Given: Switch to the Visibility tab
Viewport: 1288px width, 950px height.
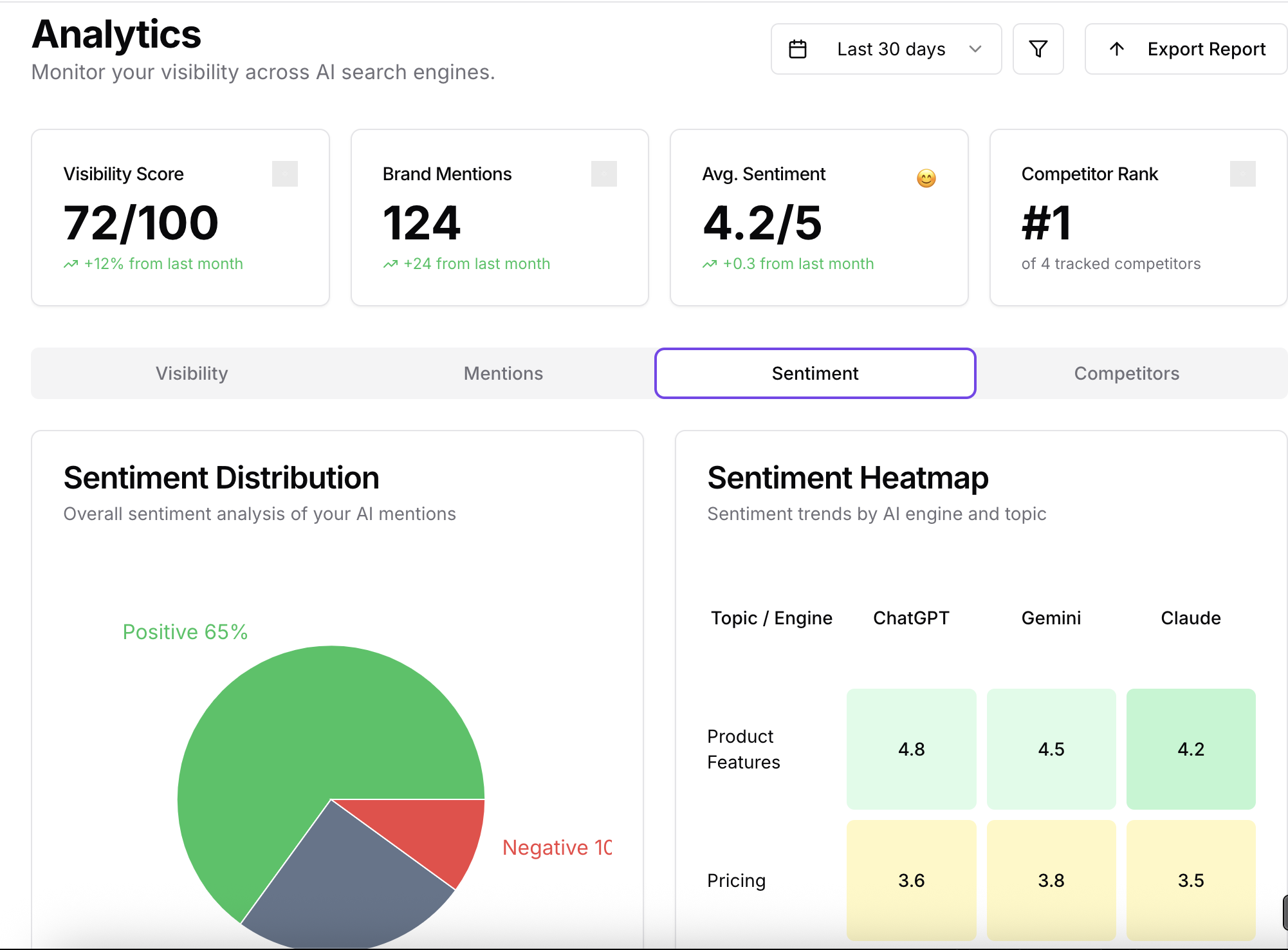Looking at the screenshot, I should 192,373.
